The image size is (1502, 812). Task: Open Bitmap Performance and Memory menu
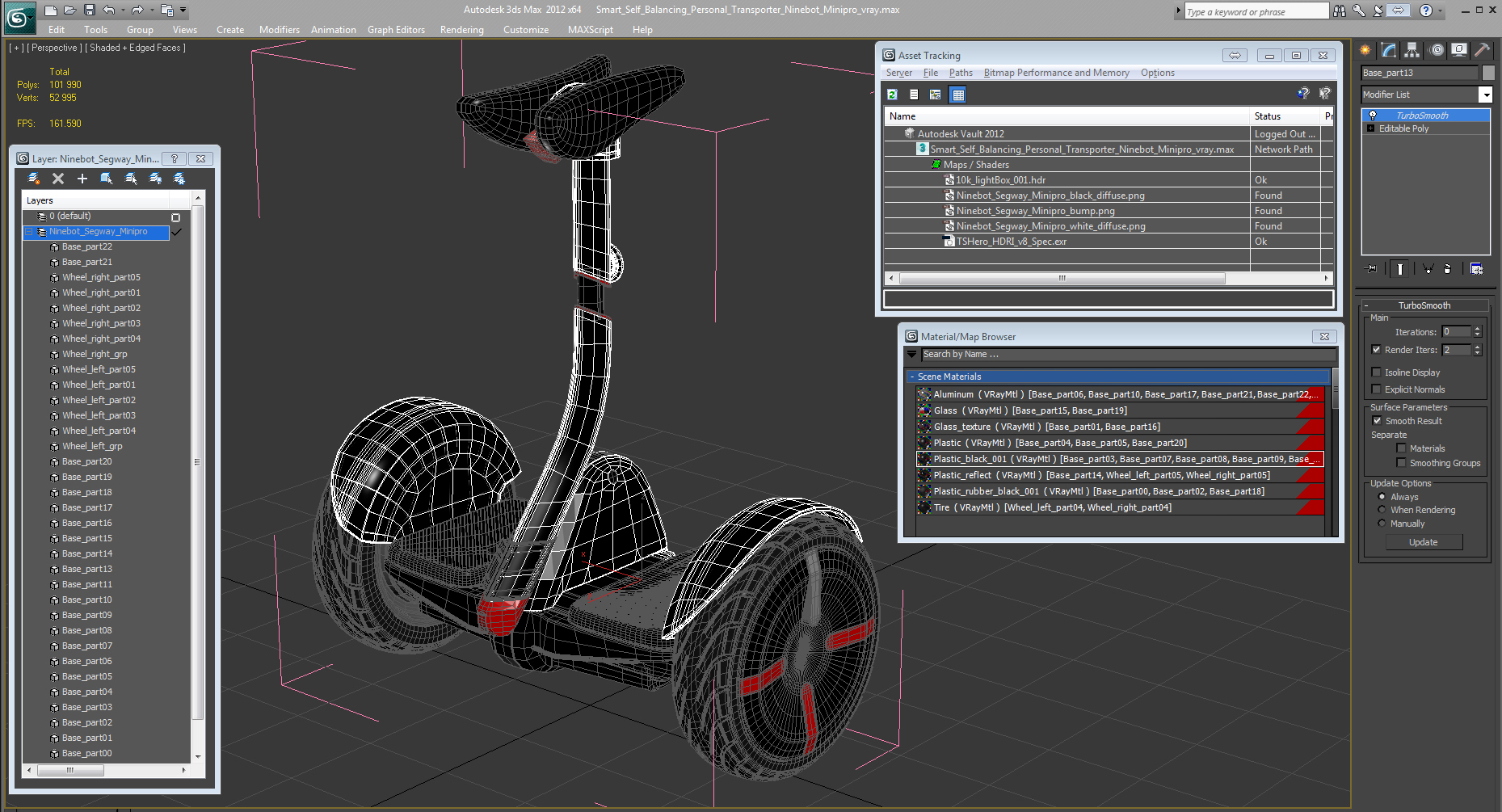(x=1056, y=73)
